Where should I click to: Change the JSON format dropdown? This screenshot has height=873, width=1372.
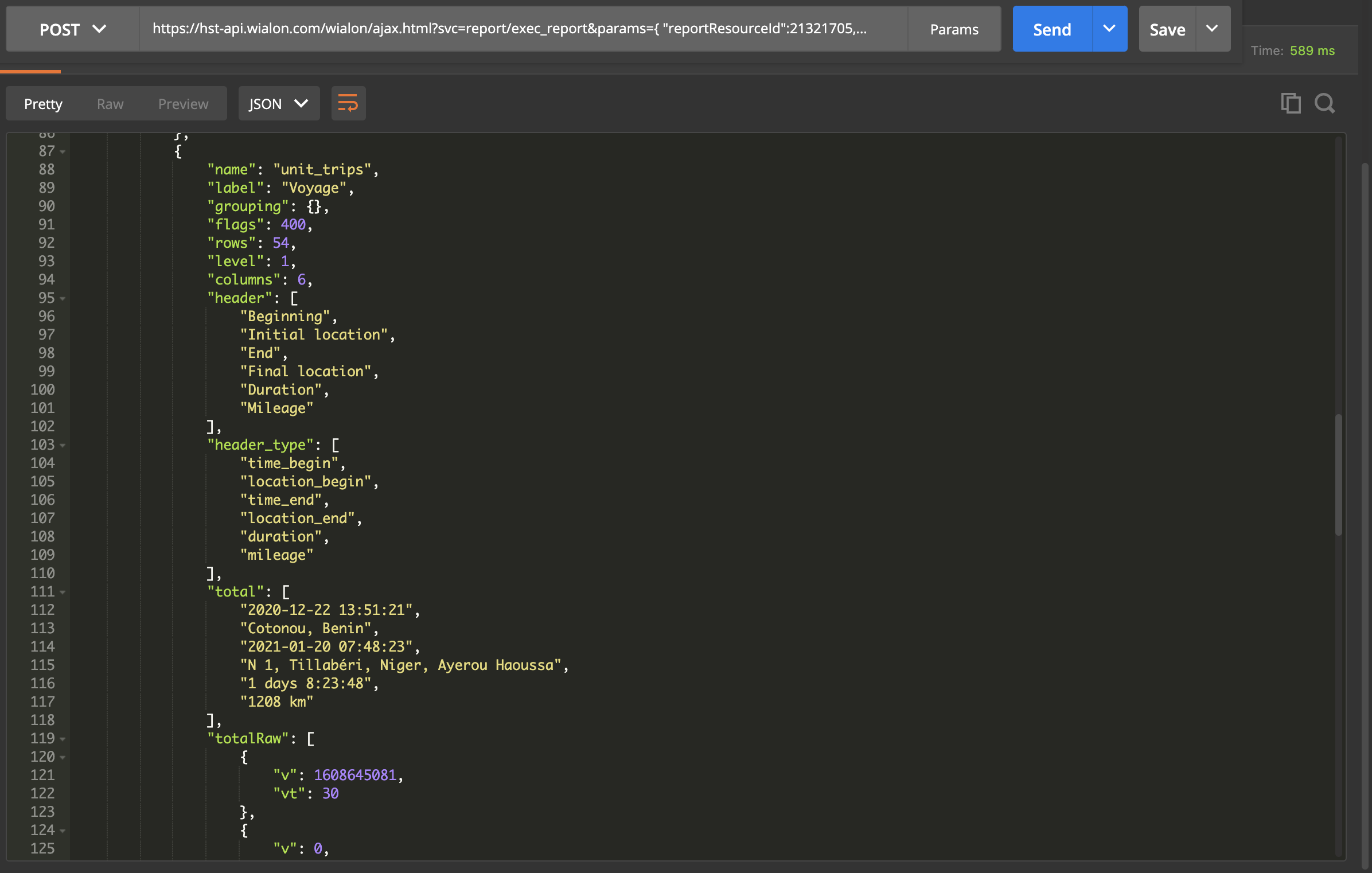279,104
